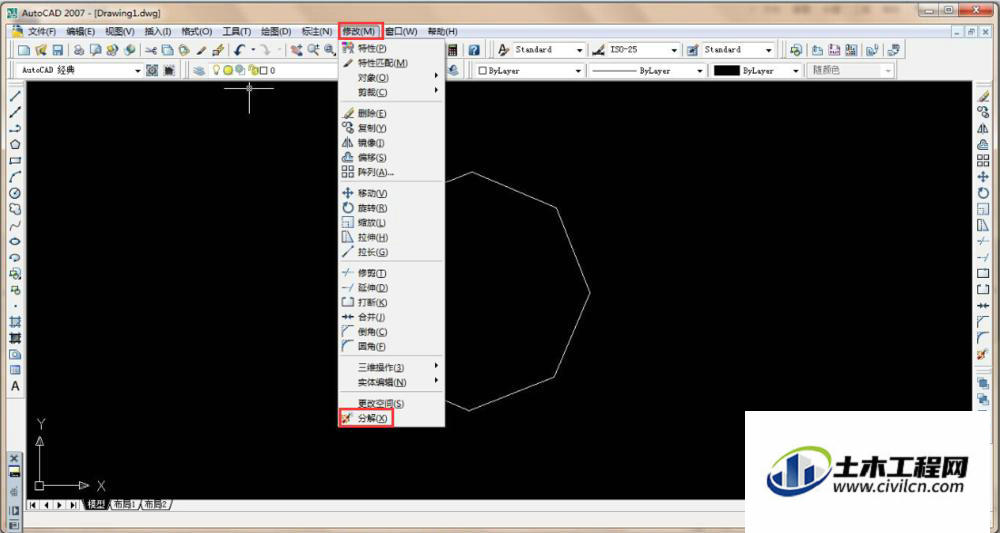1000x533 pixels.
Task: Click the Cut scissors icon
Action: (151, 50)
